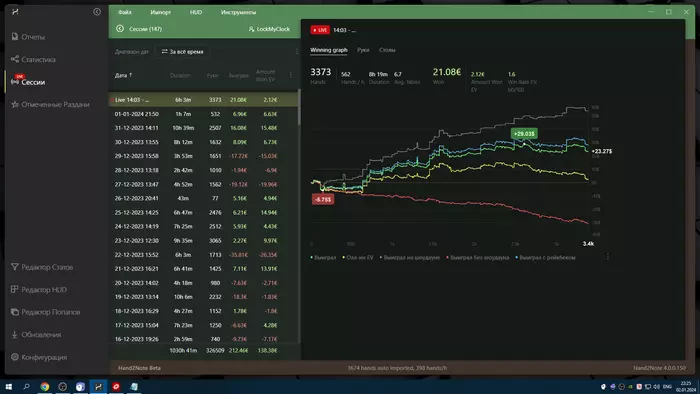The width and height of the screenshot is (700, 394).
Task: Open red app icon in taskbar
Action: click(x=116, y=386)
